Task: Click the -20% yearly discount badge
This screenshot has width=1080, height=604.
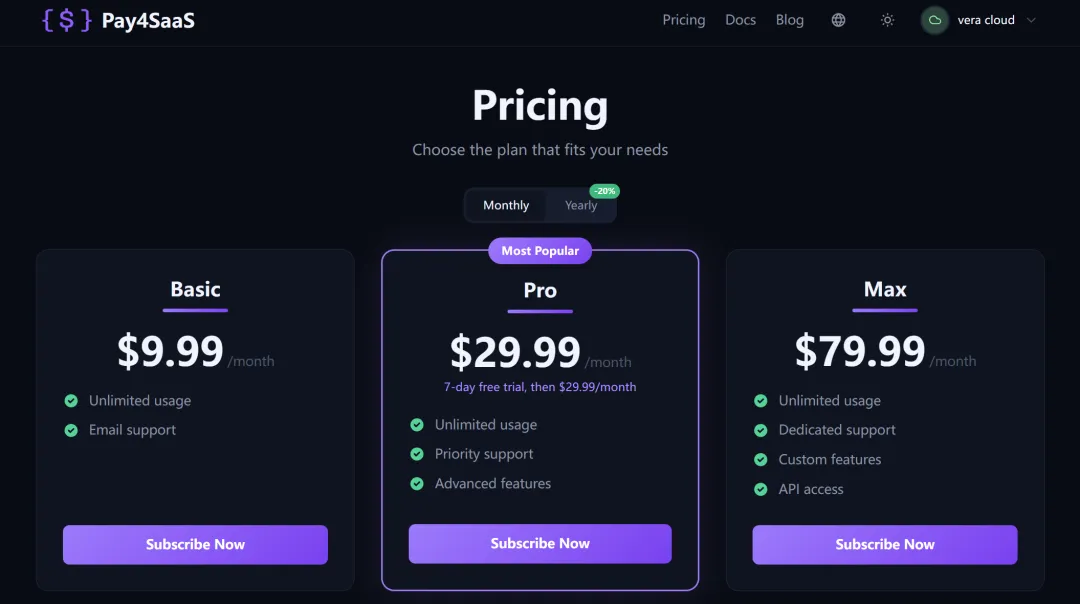Action: pyautogui.click(x=604, y=191)
